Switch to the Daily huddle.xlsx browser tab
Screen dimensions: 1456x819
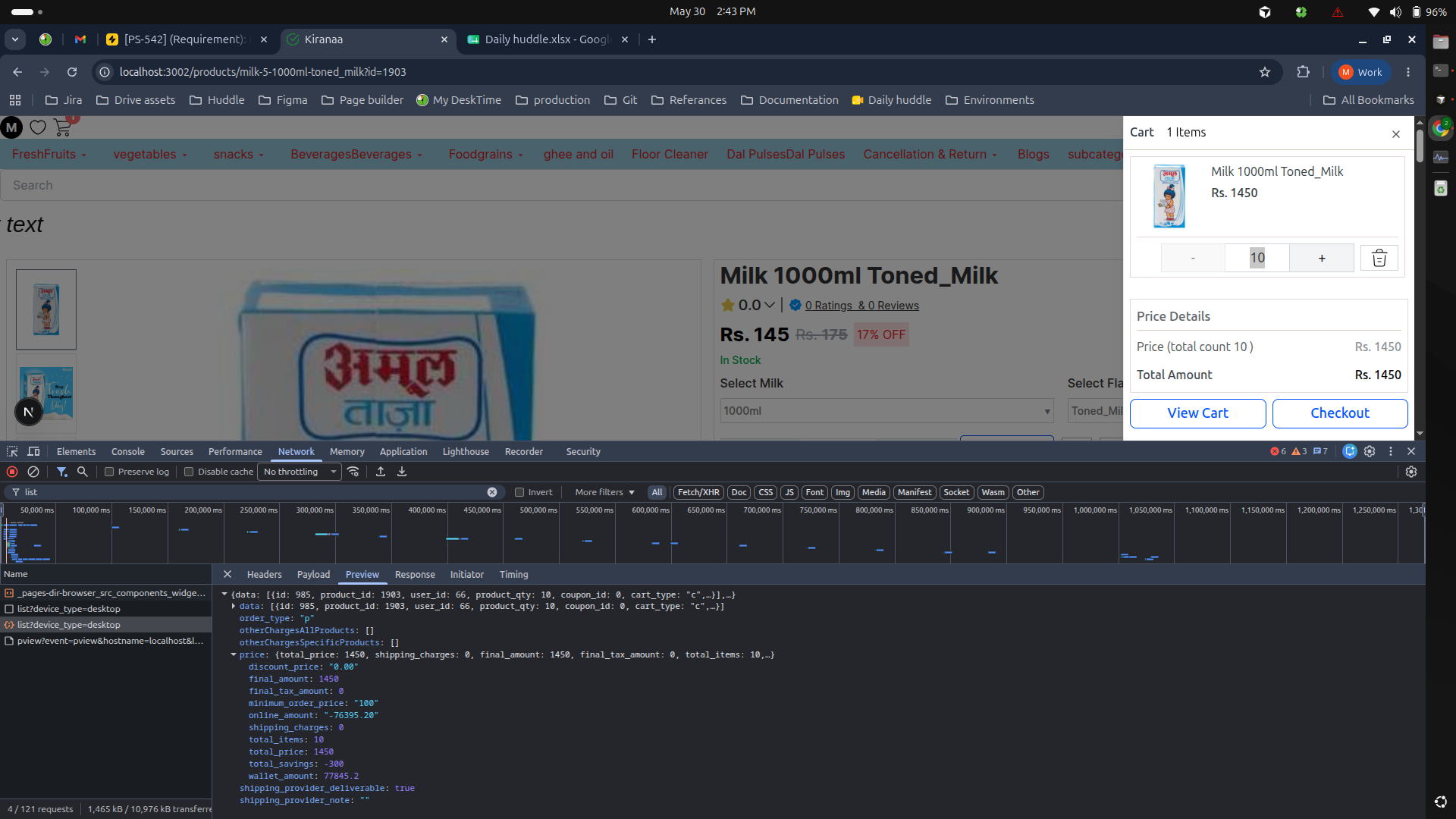(546, 39)
